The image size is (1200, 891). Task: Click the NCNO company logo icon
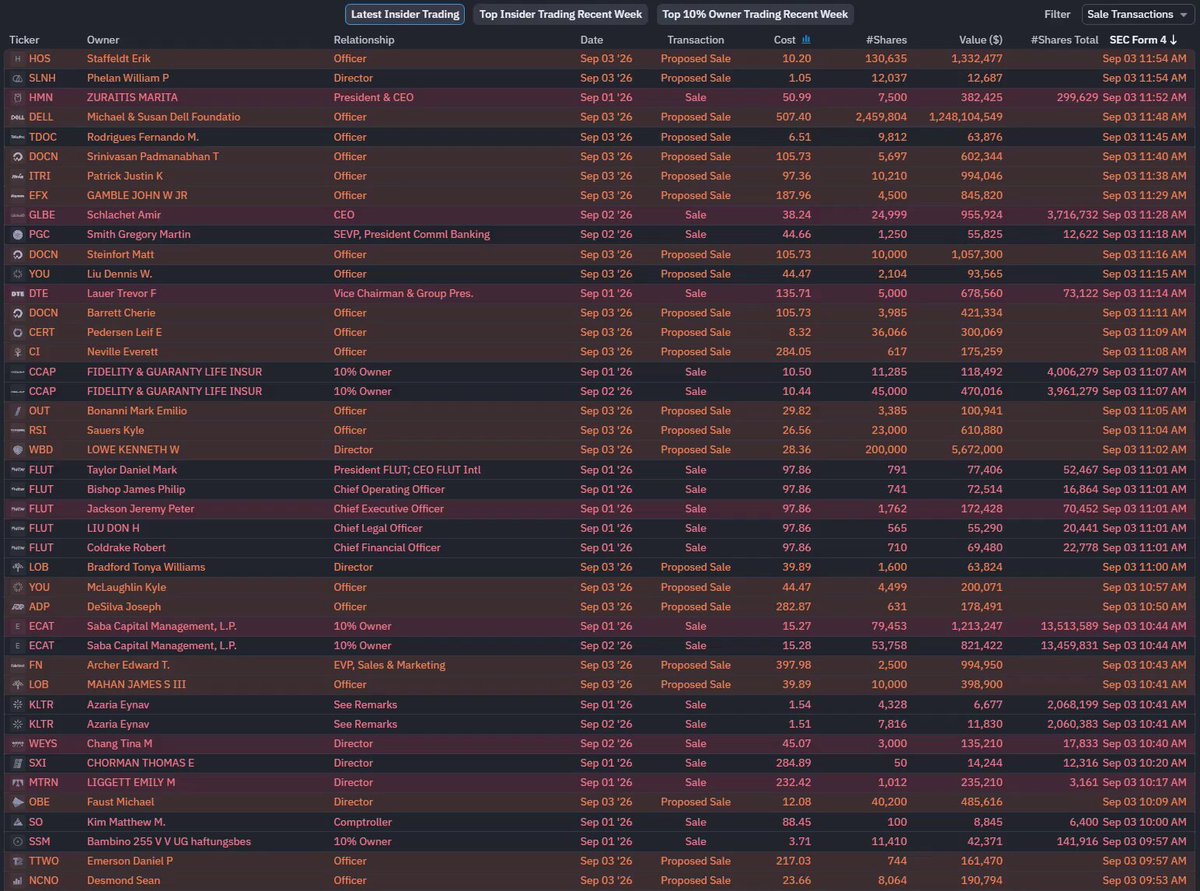pyautogui.click(x=17, y=881)
